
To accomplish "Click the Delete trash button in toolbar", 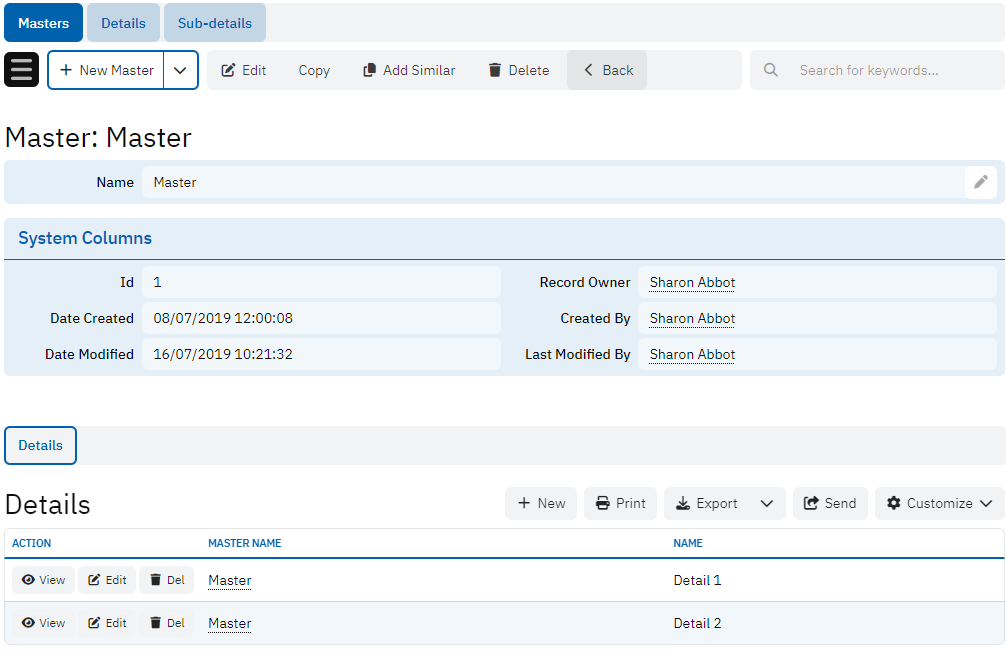I will pos(518,70).
